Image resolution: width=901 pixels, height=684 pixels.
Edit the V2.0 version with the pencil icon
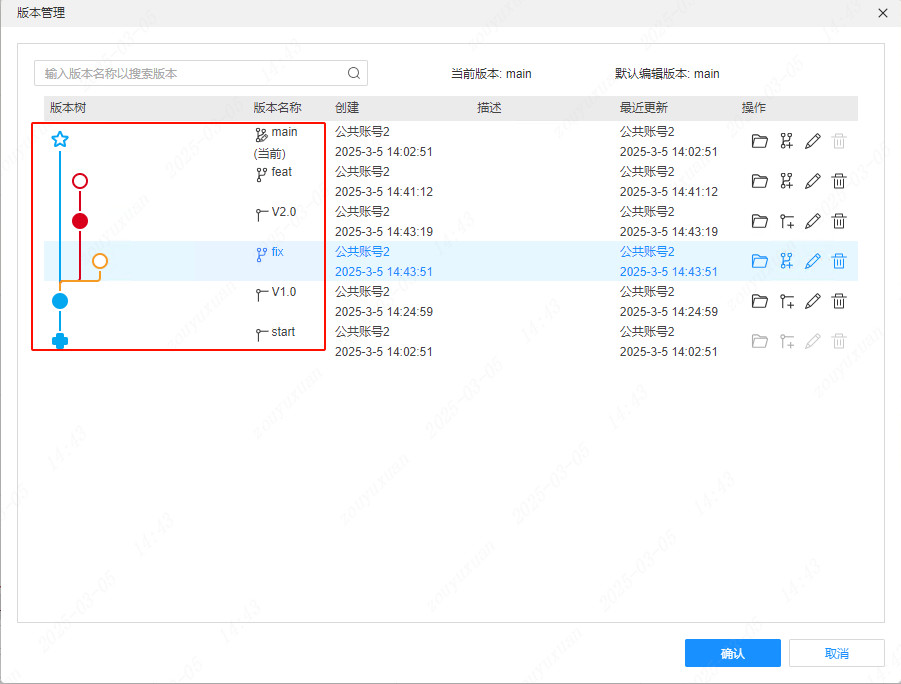tap(813, 221)
